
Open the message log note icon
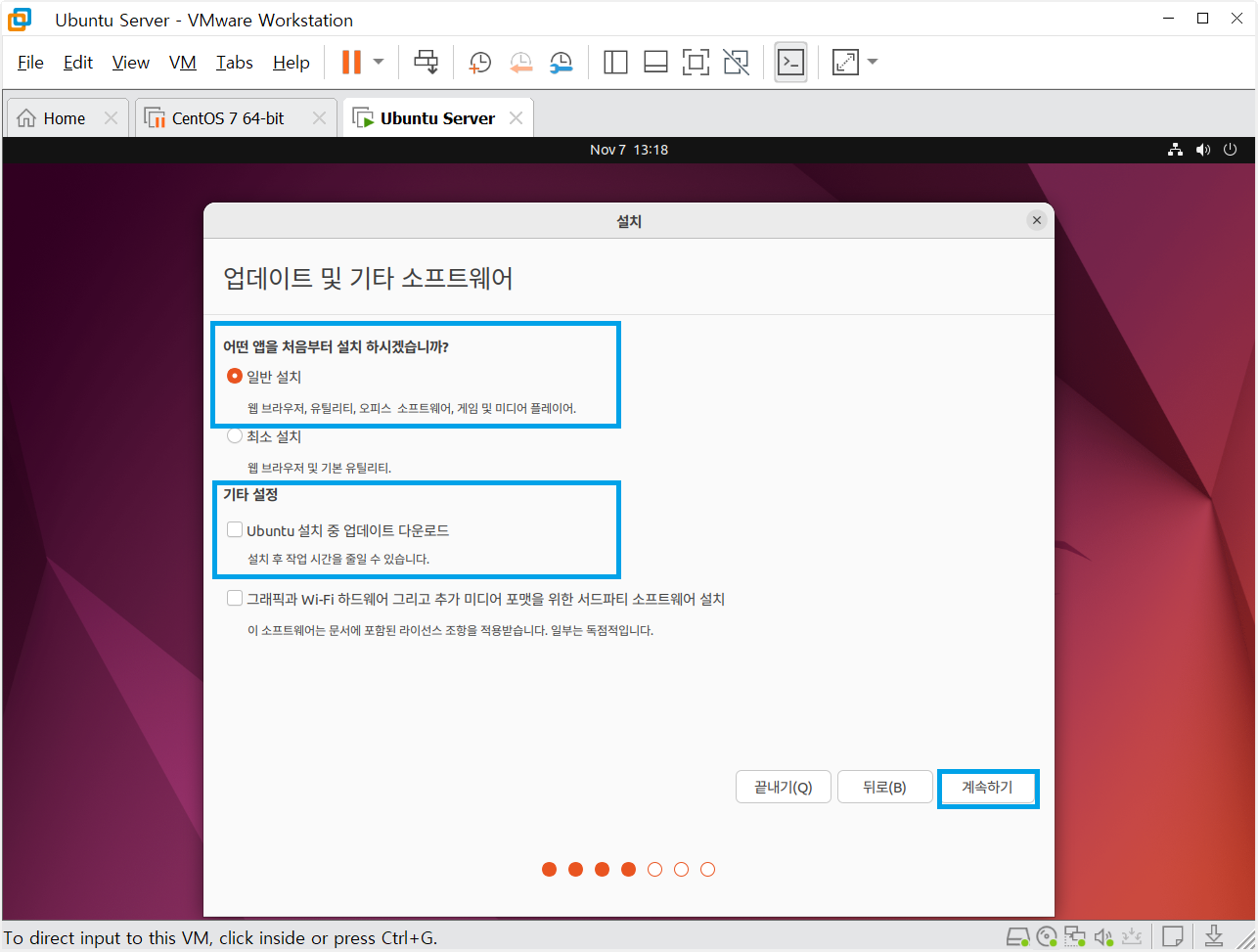tap(1174, 934)
